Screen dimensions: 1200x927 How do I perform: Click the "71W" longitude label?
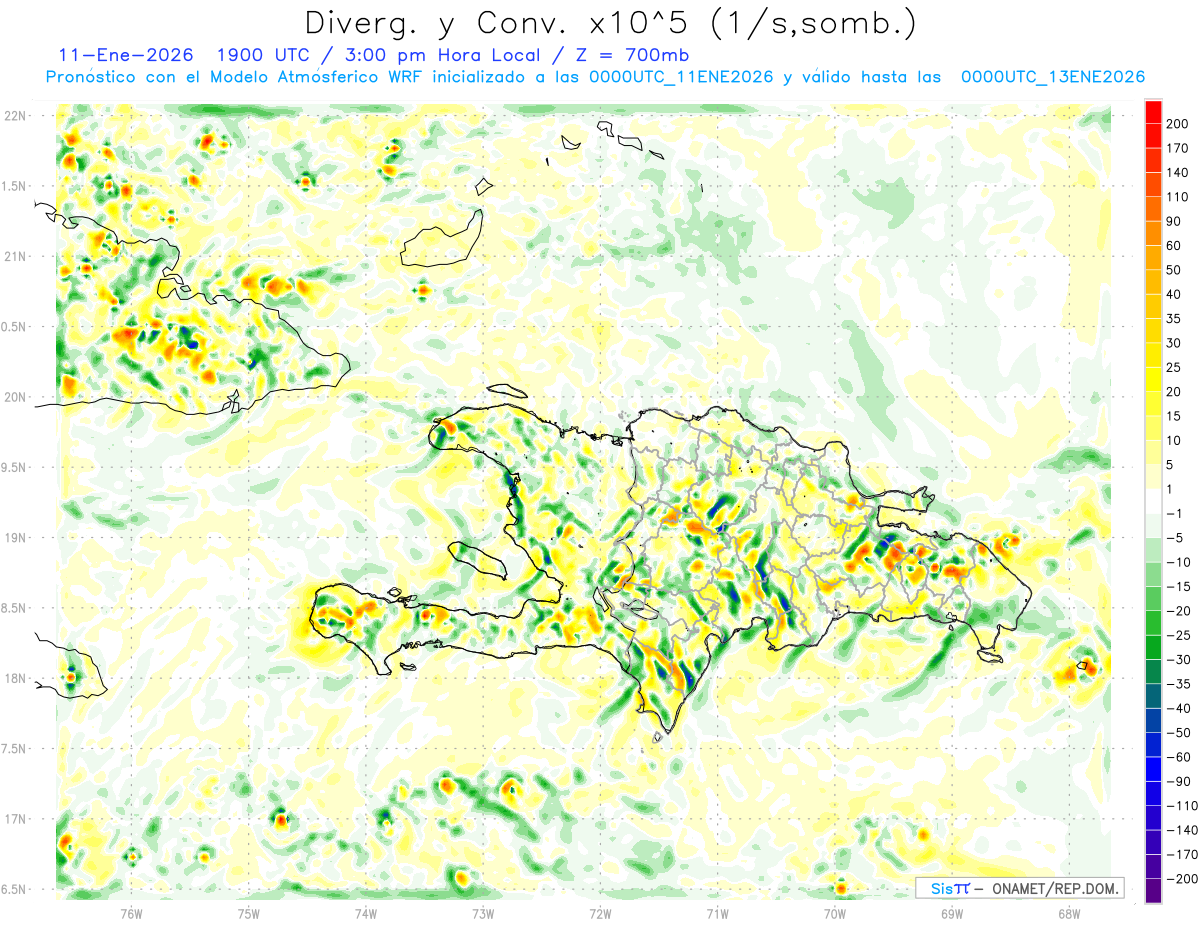click(717, 912)
